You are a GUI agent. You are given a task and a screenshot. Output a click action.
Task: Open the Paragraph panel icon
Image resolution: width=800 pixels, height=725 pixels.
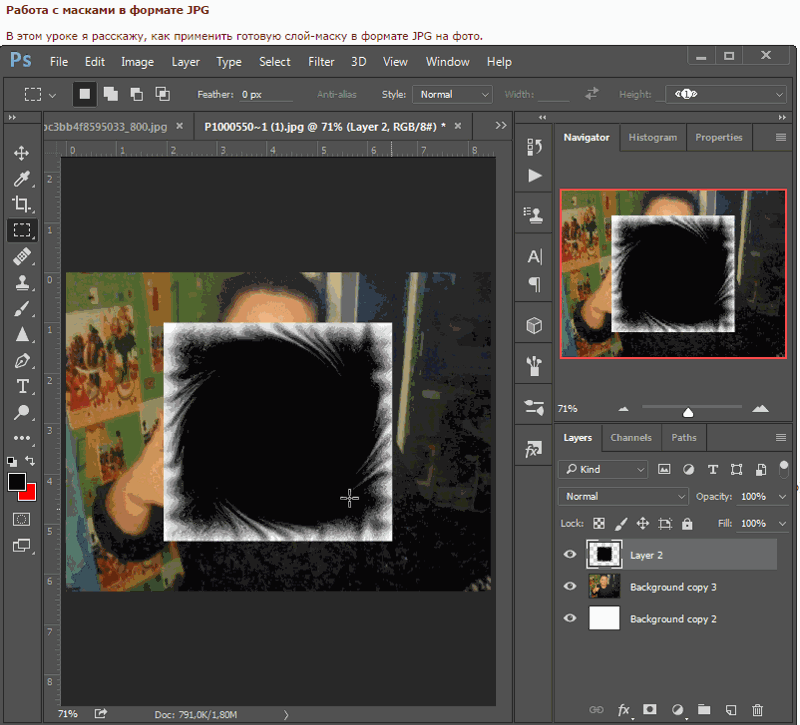(535, 284)
